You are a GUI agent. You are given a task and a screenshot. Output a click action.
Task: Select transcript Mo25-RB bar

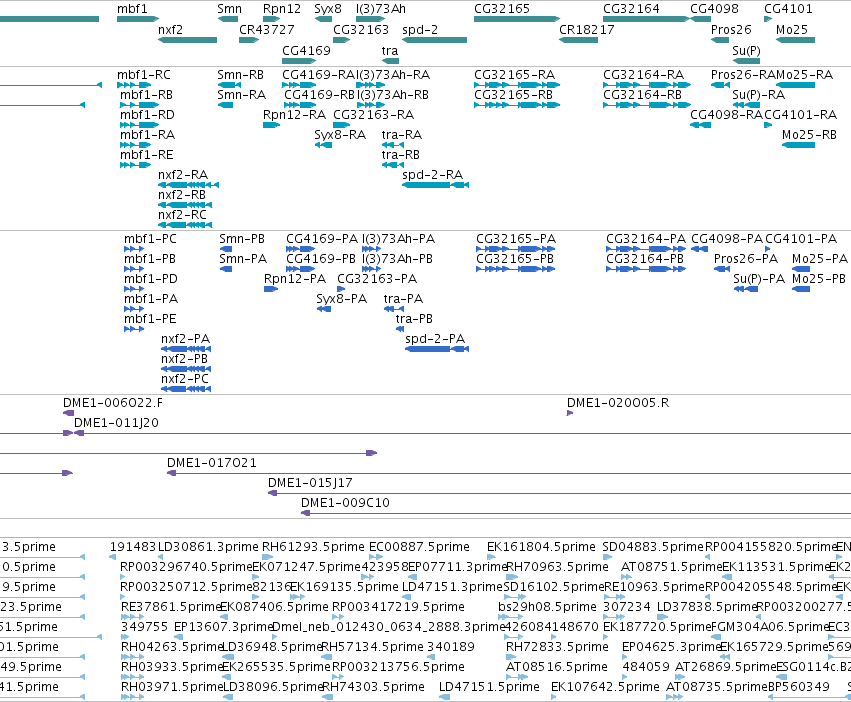click(x=798, y=145)
